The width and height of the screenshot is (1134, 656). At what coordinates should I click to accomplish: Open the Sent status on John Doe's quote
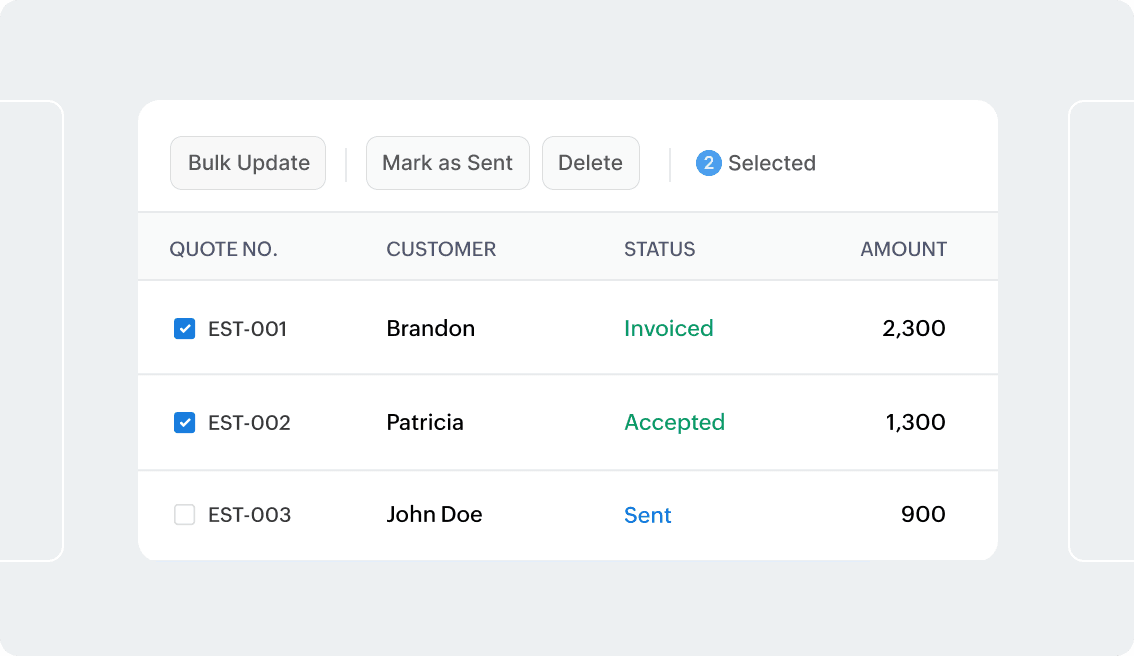pyautogui.click(x=647, y=515)
